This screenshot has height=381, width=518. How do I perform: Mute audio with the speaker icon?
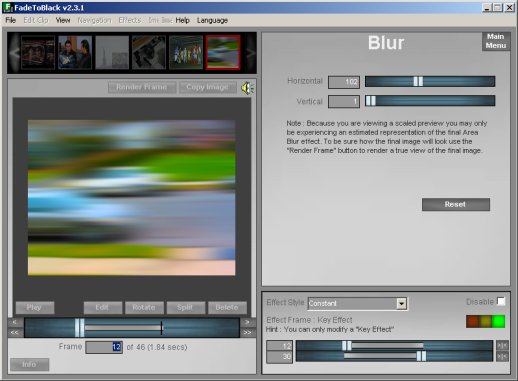coord(247,88)
